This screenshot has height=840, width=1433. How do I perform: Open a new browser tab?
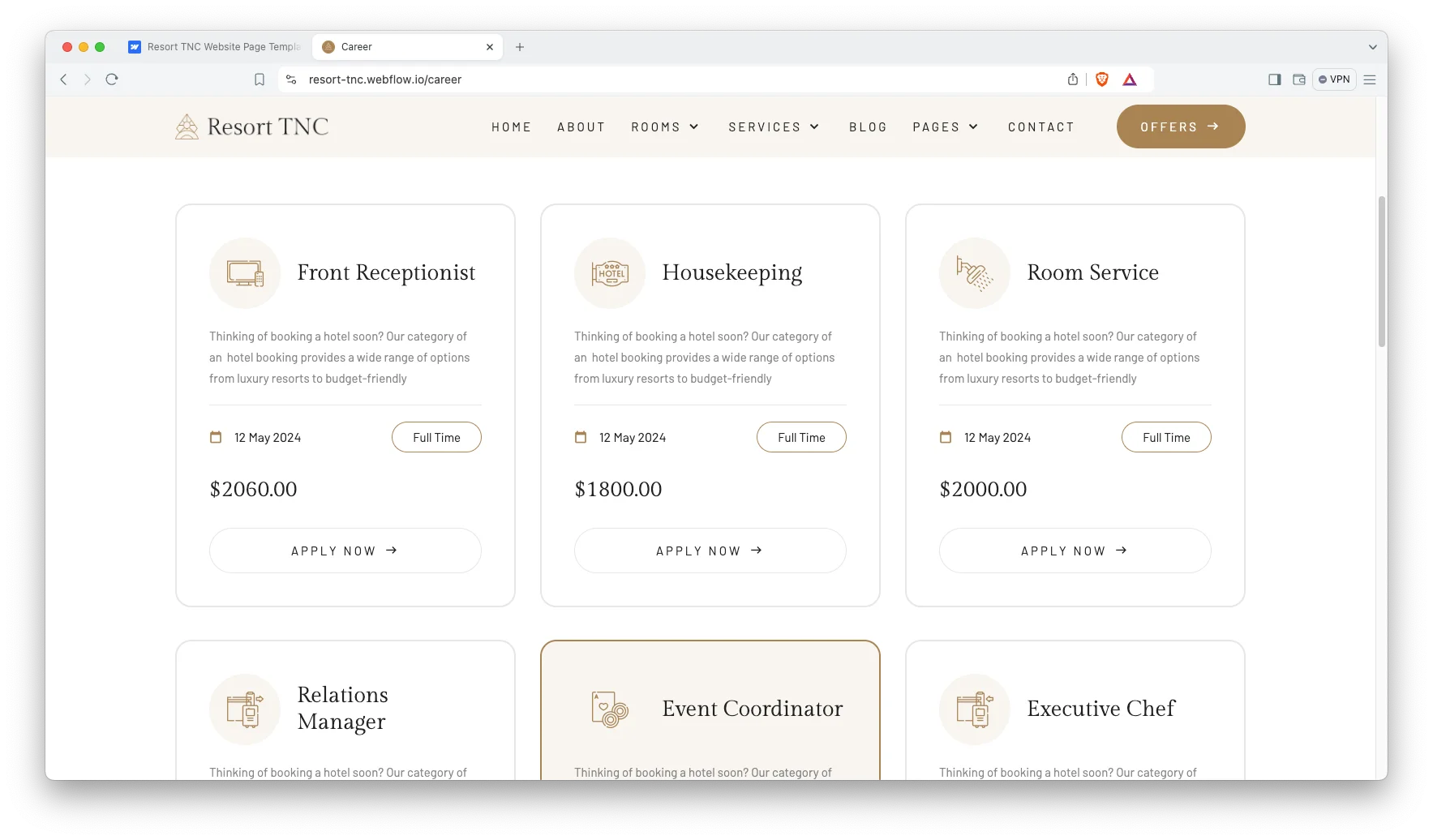click(520, 47)
